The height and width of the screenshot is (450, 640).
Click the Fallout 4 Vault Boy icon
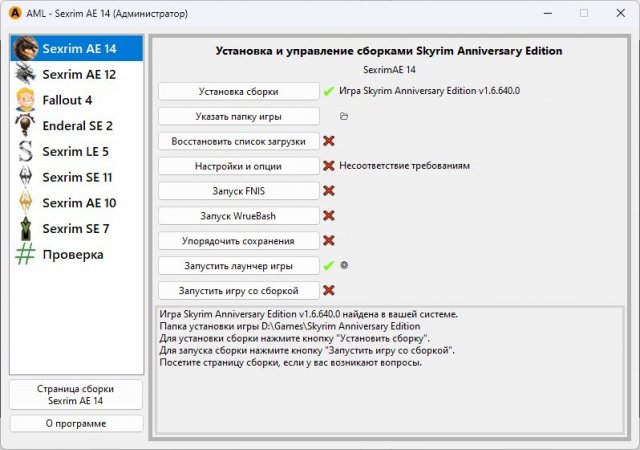[26, 100]
